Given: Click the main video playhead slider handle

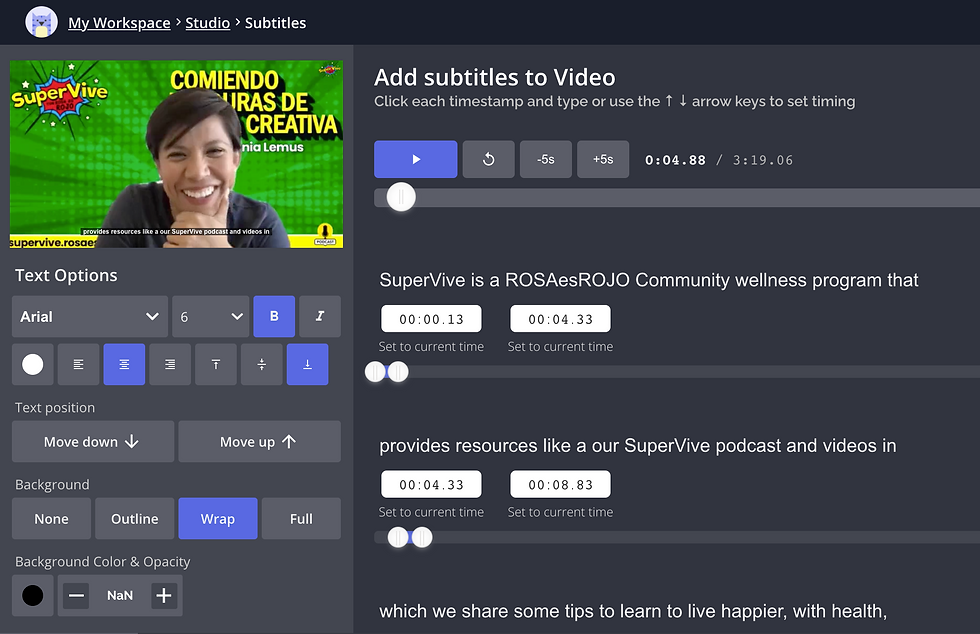Looking at the screenshot, I should [401, 197].
